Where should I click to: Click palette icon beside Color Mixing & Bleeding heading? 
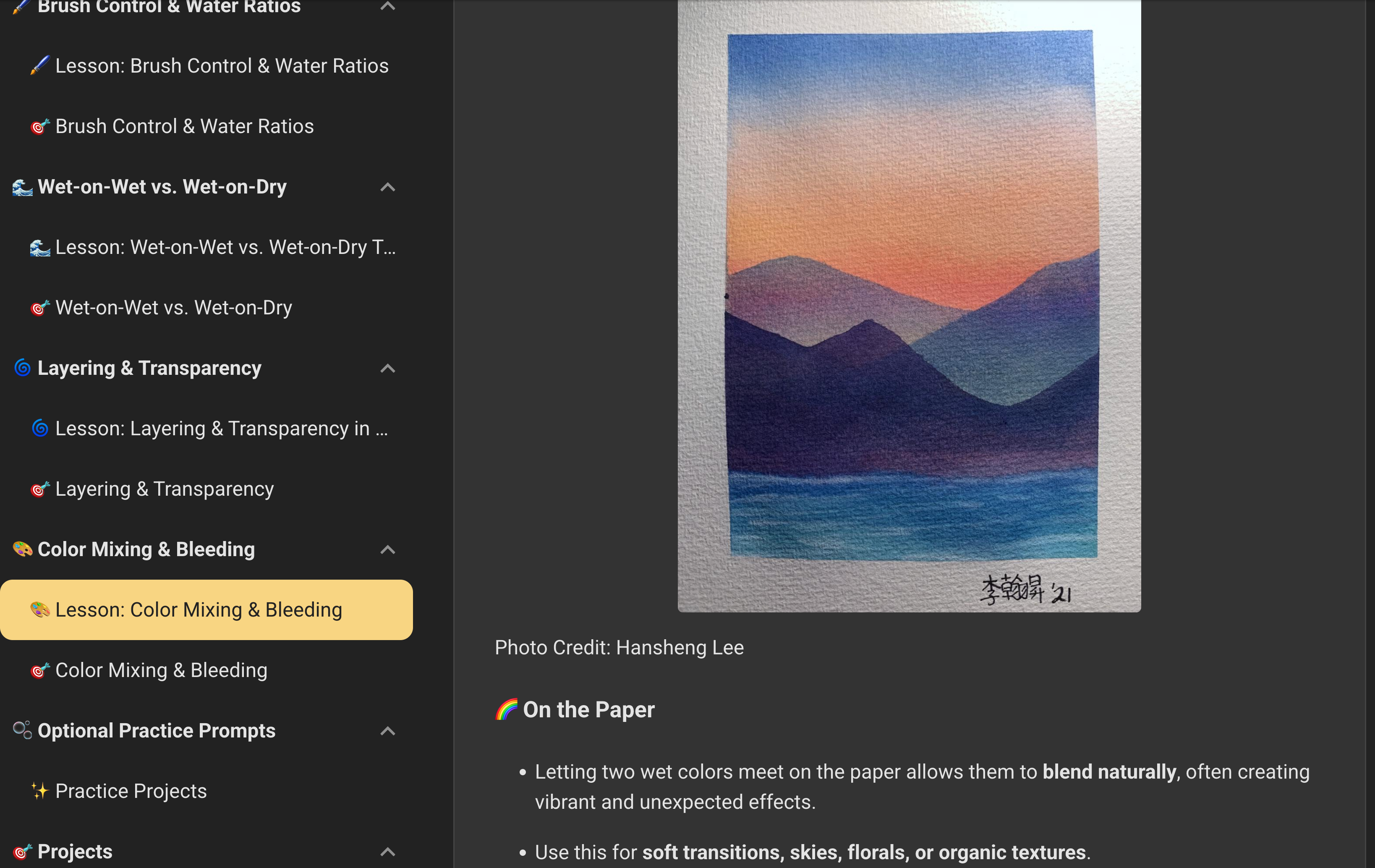pos(22,549)
